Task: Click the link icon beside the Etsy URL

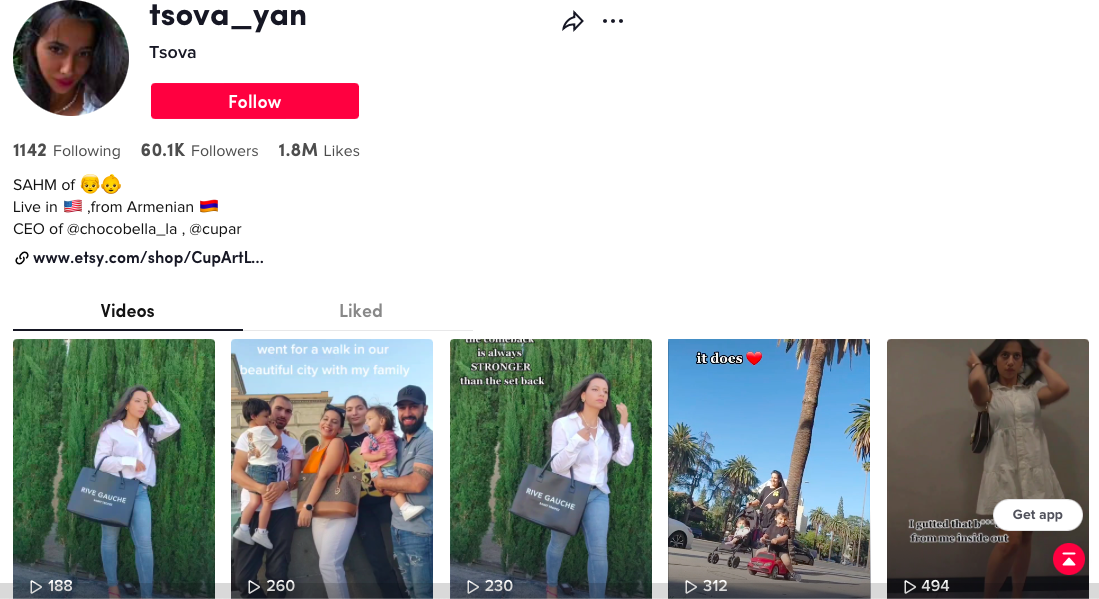Action: (x=21, y=258)
